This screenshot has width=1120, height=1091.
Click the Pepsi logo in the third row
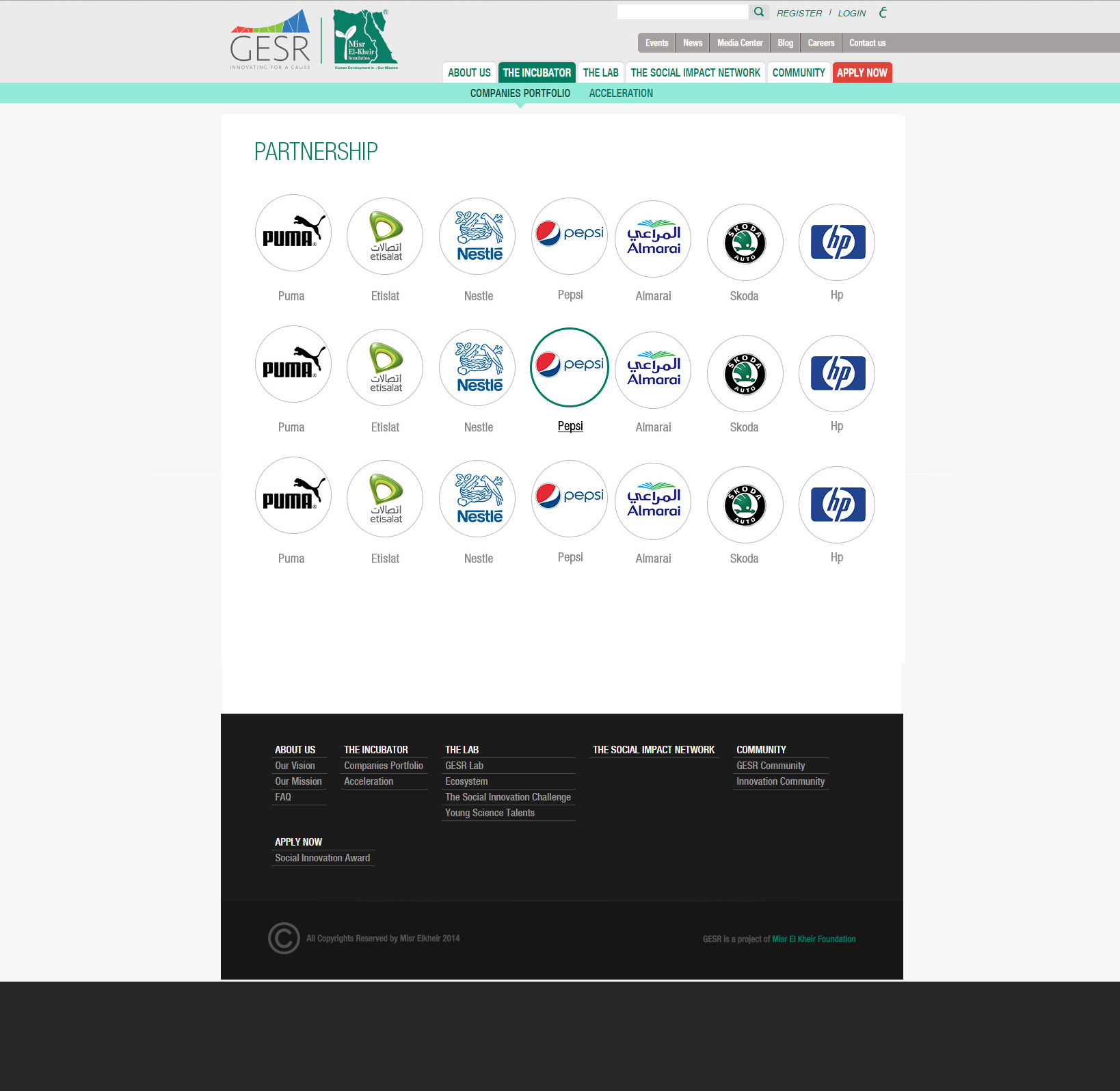[570, 498]
